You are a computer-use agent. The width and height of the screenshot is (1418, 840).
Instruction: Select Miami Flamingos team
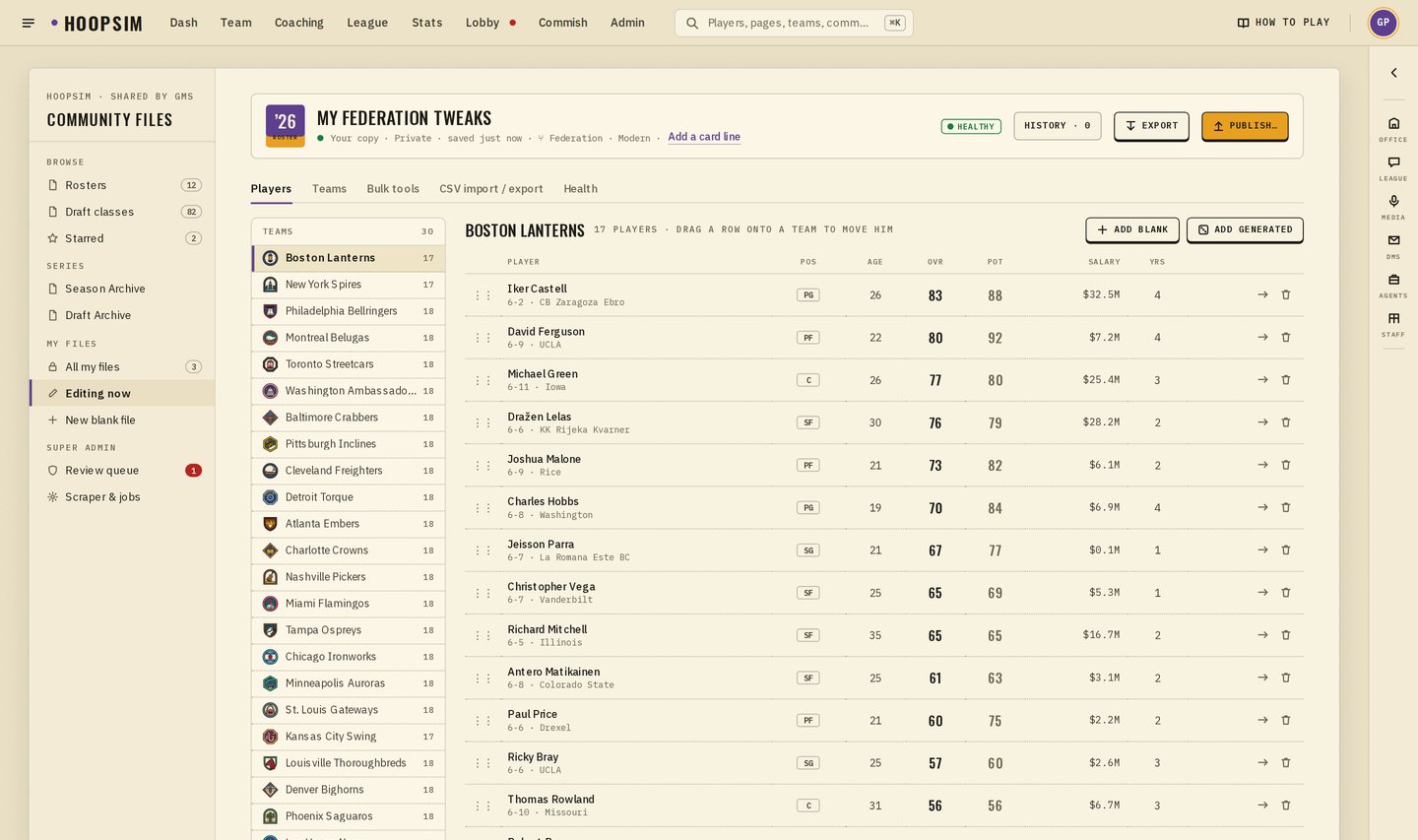(x=349, y=604)
